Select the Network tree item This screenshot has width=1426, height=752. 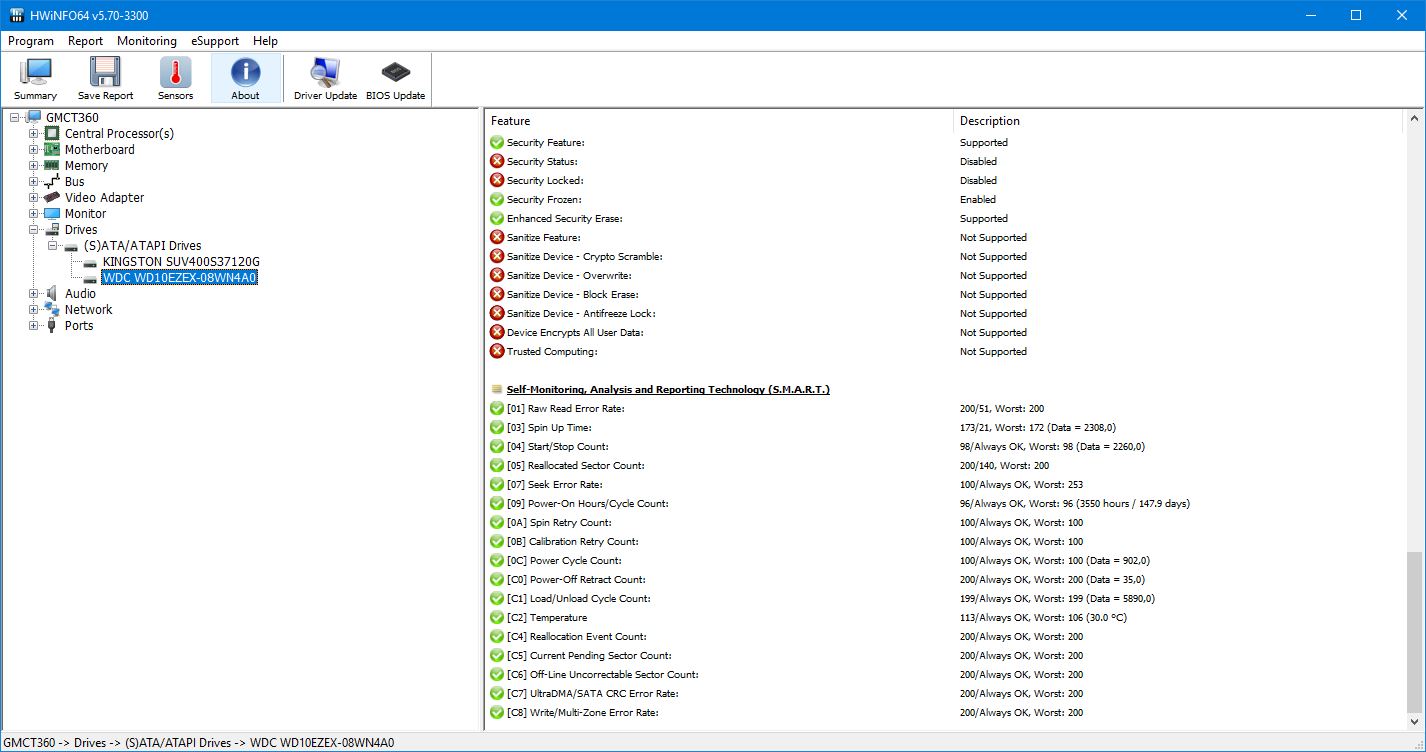coord(88,310)
